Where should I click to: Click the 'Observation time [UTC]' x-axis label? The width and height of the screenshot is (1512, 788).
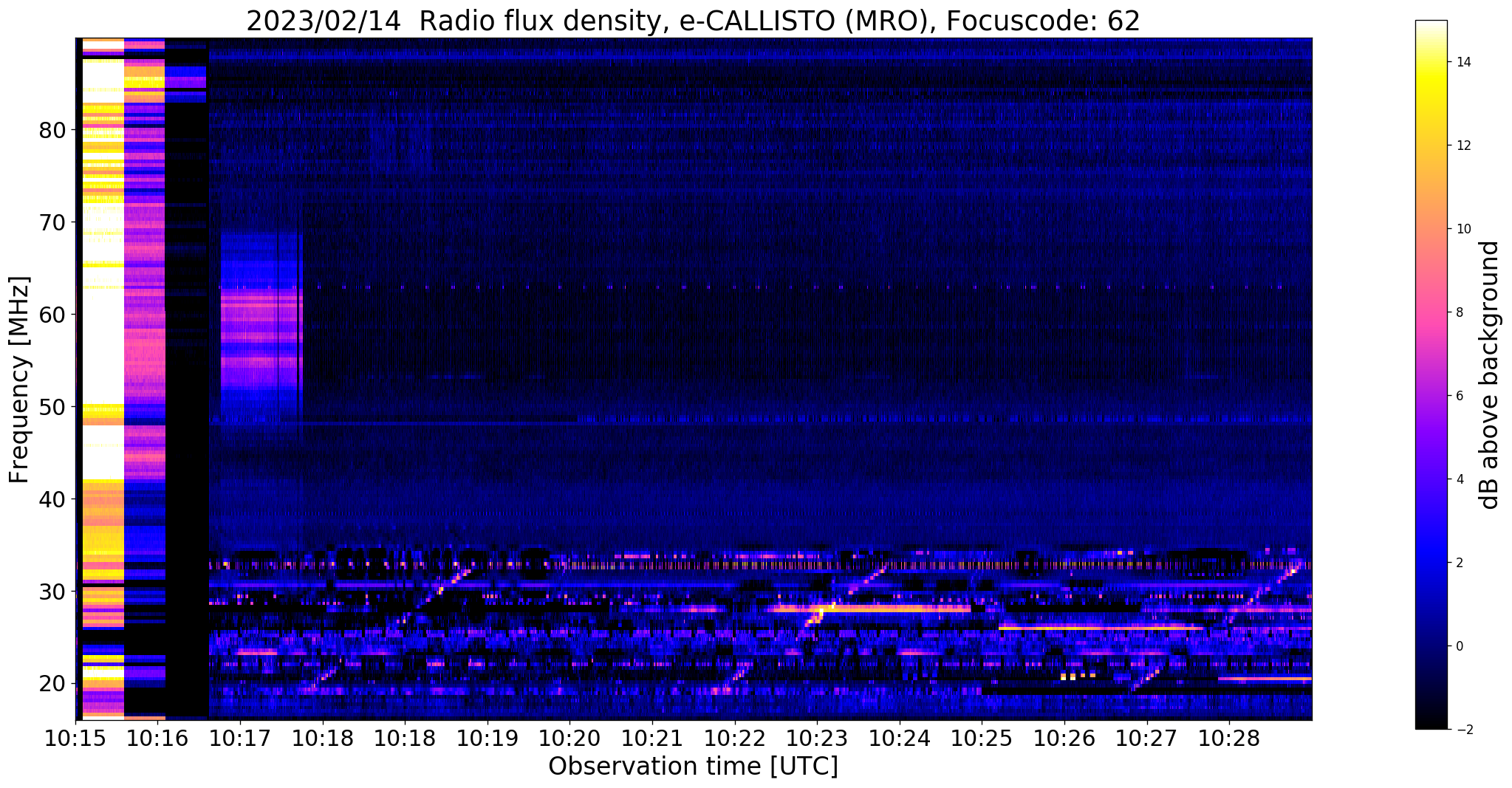pos(693,766)
